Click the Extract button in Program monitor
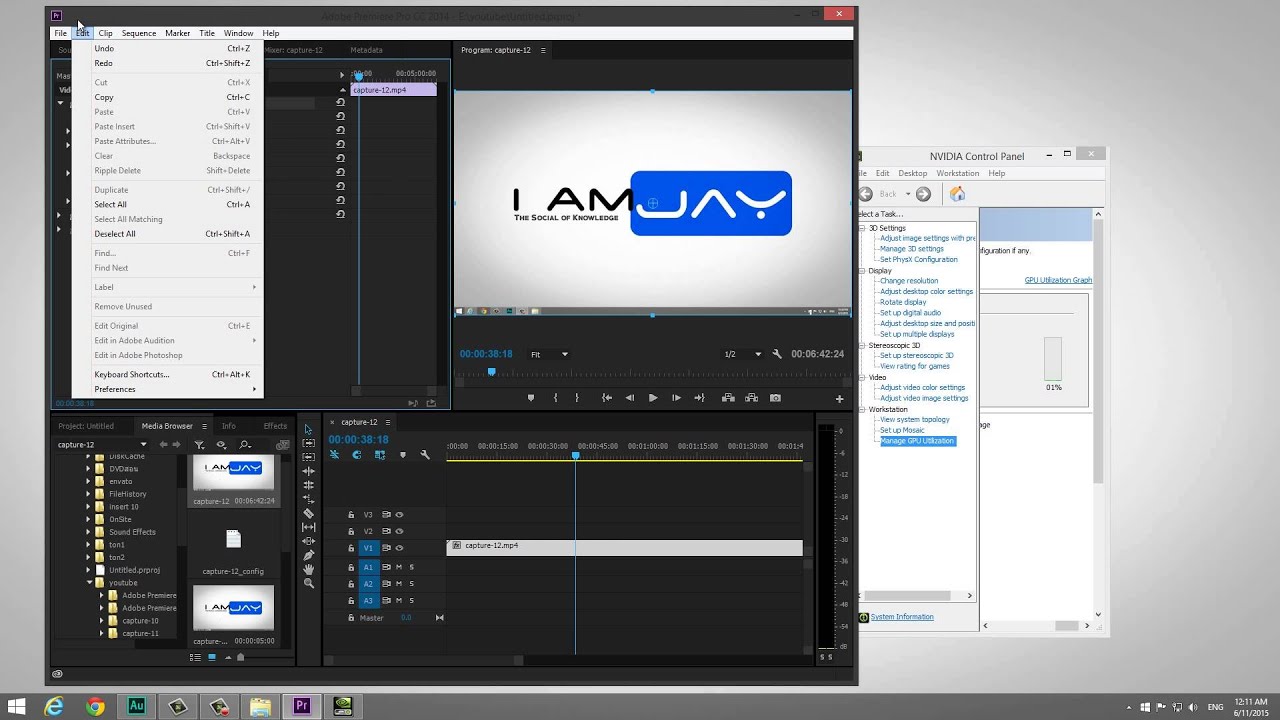Screen dimensions: 1280x720 click(x=751, y=398)
